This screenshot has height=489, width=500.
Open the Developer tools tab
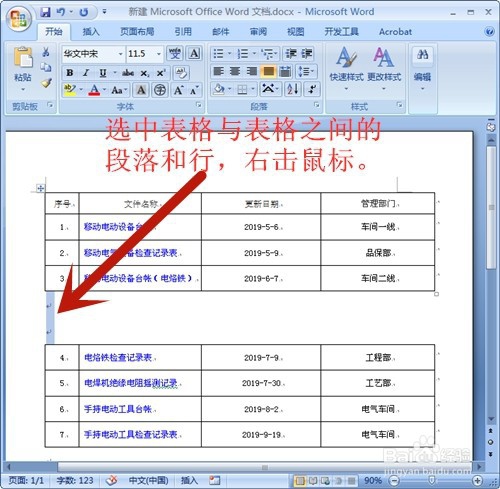[342, 32]
